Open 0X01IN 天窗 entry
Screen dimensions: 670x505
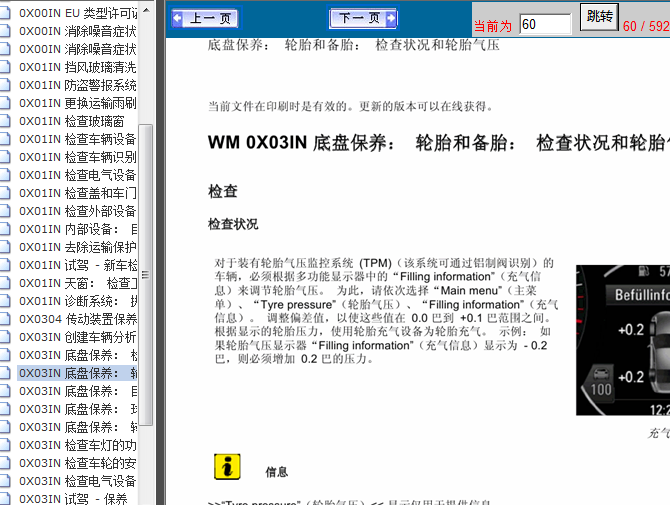[78, 283]
